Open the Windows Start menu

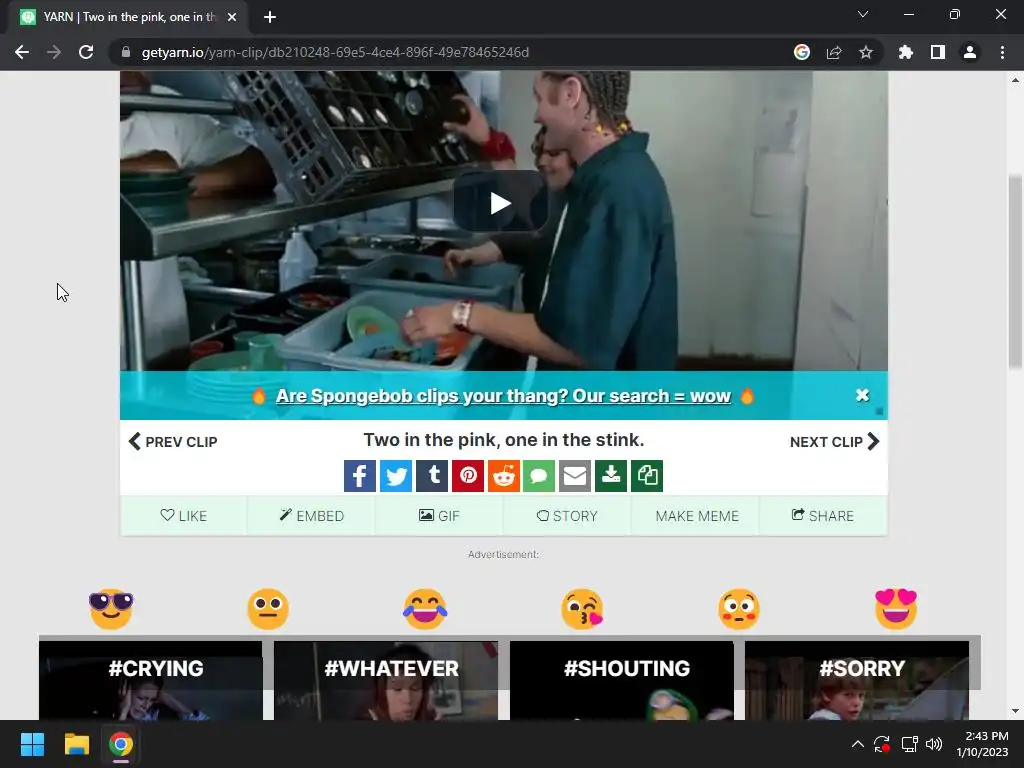point(32,744)
